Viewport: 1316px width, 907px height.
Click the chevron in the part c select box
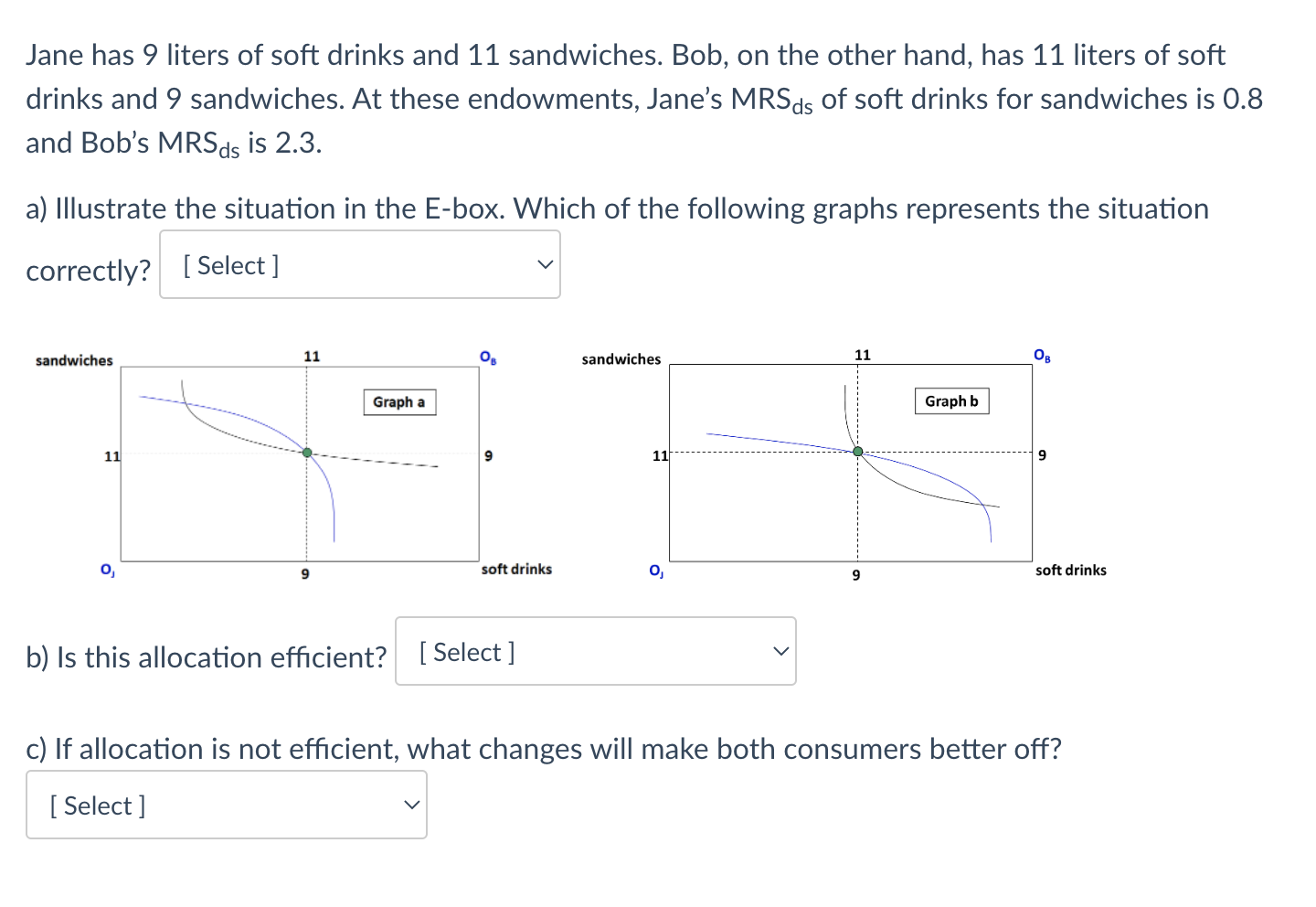[411, 805]
